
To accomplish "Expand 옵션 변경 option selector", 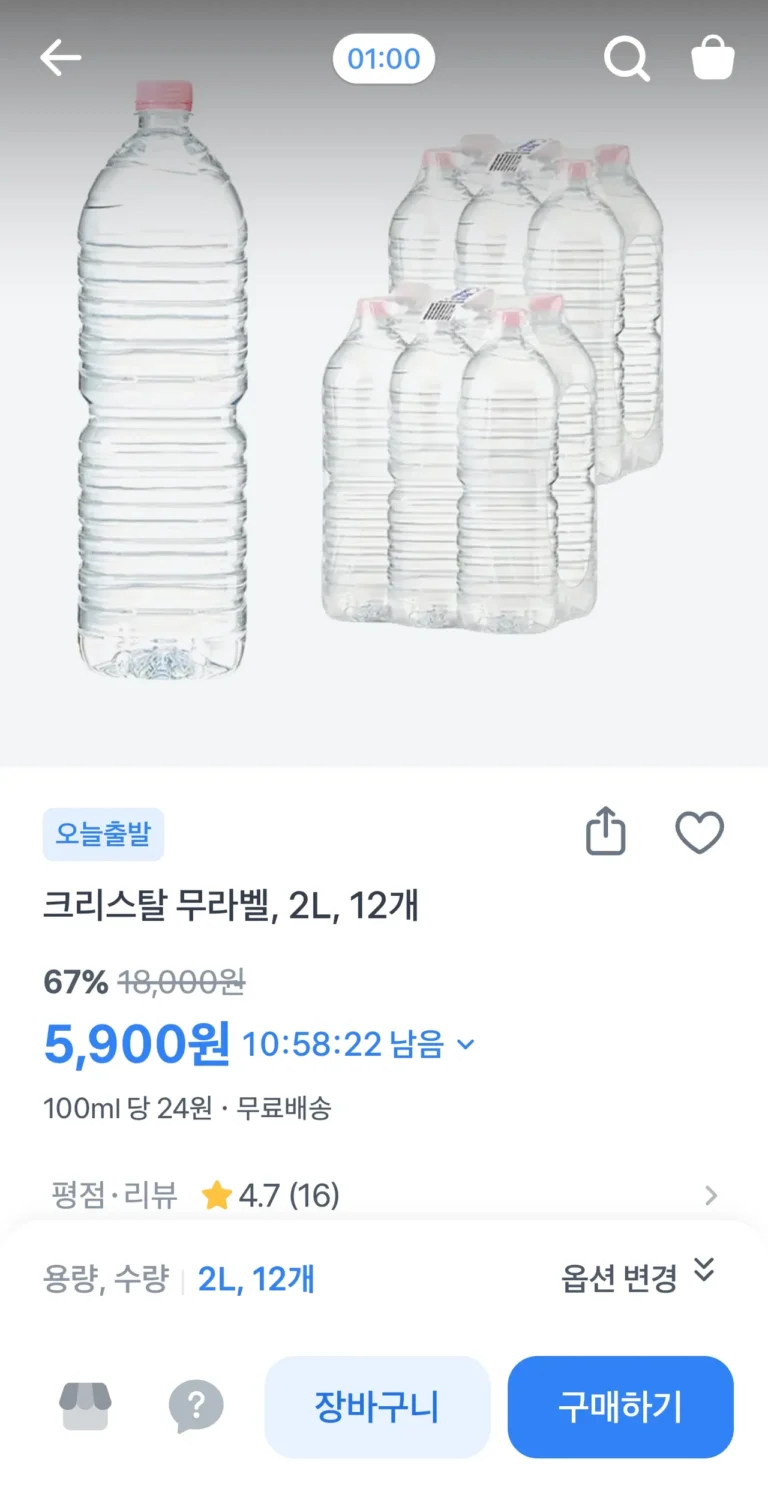I will pos(638,1276).
